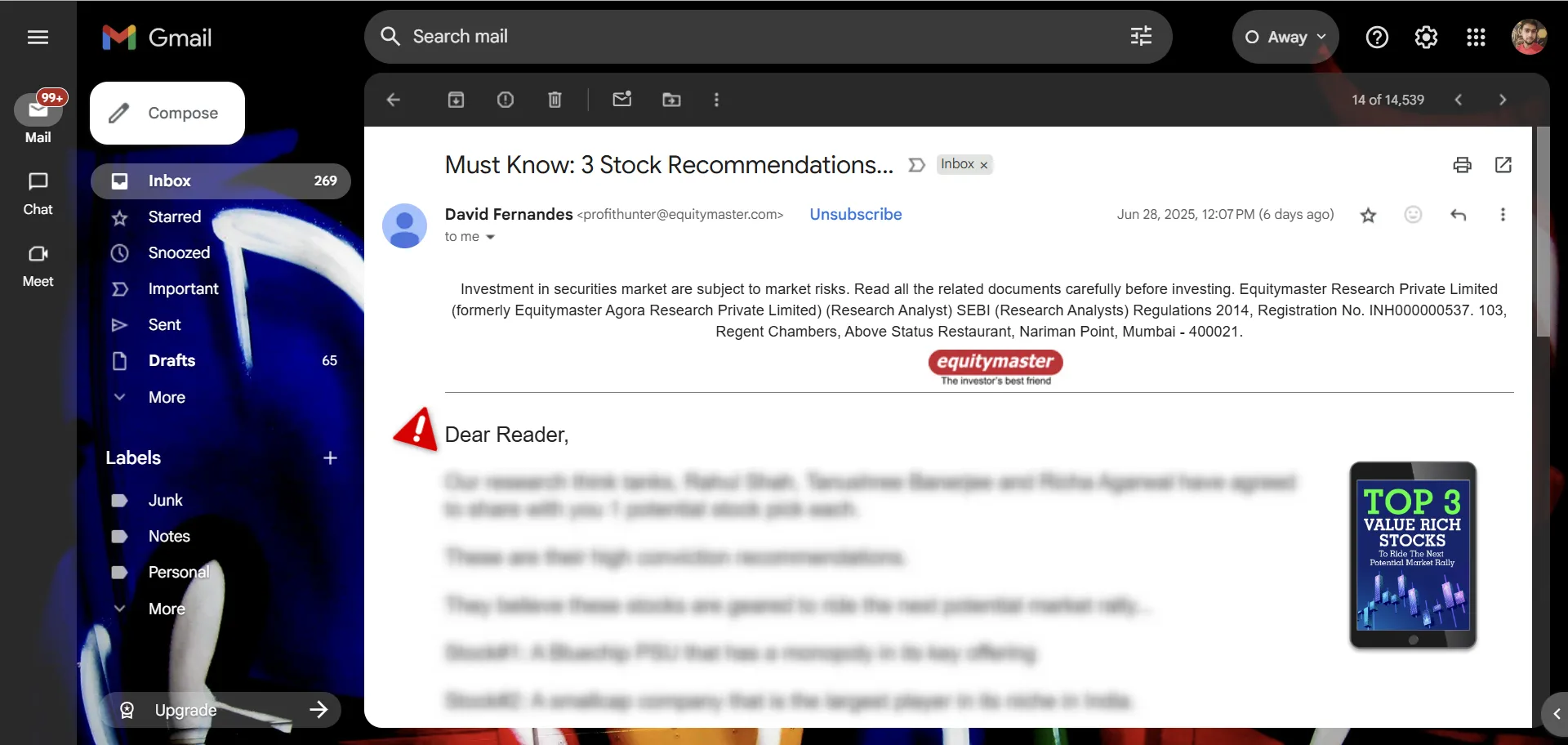1568x745 pixels.
Task: Toggle importance marker beside subject
Action: tap(916, 165)
